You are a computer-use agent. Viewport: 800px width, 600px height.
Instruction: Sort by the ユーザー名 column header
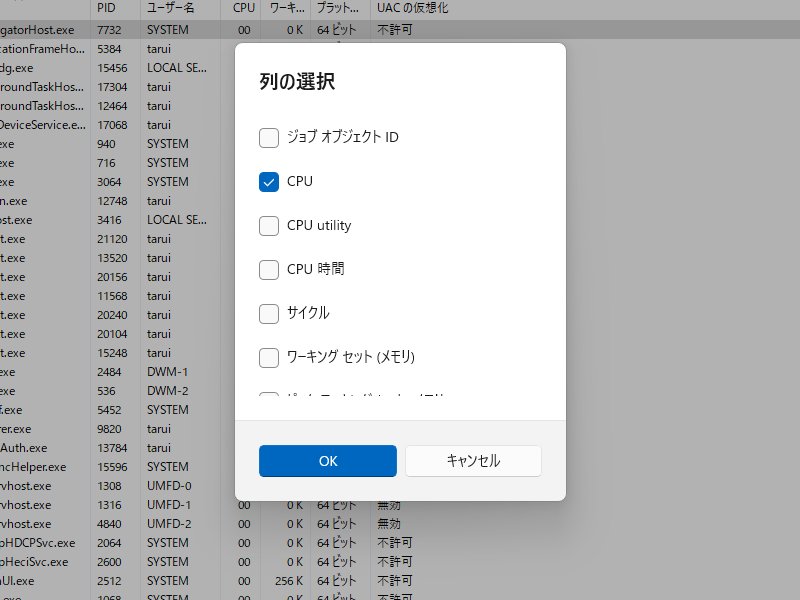coord(172,8)
